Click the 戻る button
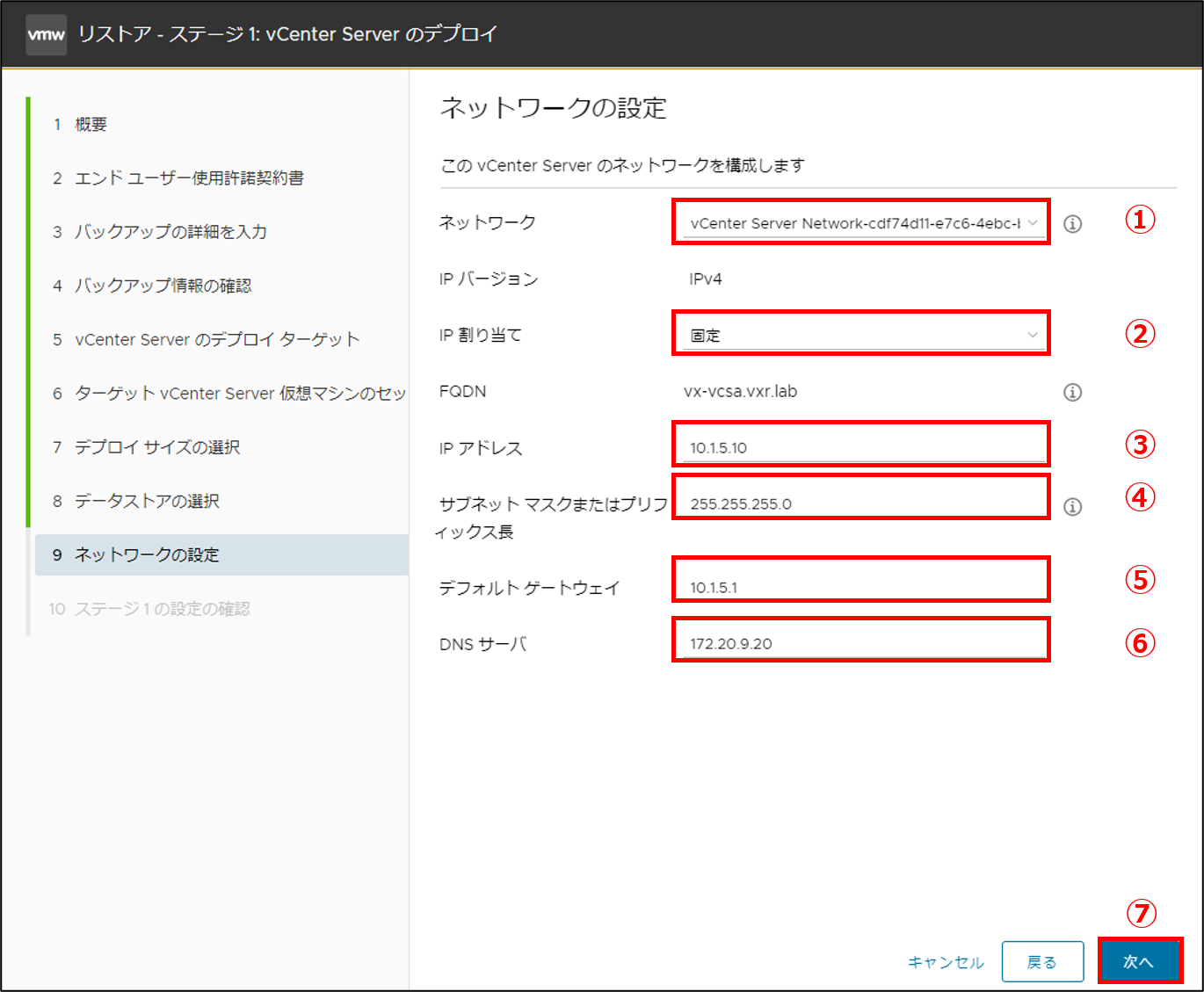The height and width of the screenshot is (992, 1204). point(1042,961)
